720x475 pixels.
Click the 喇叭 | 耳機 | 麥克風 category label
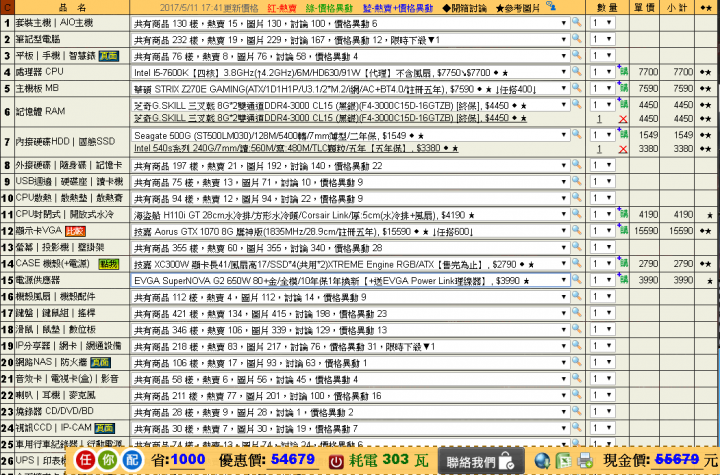point(56,395)
